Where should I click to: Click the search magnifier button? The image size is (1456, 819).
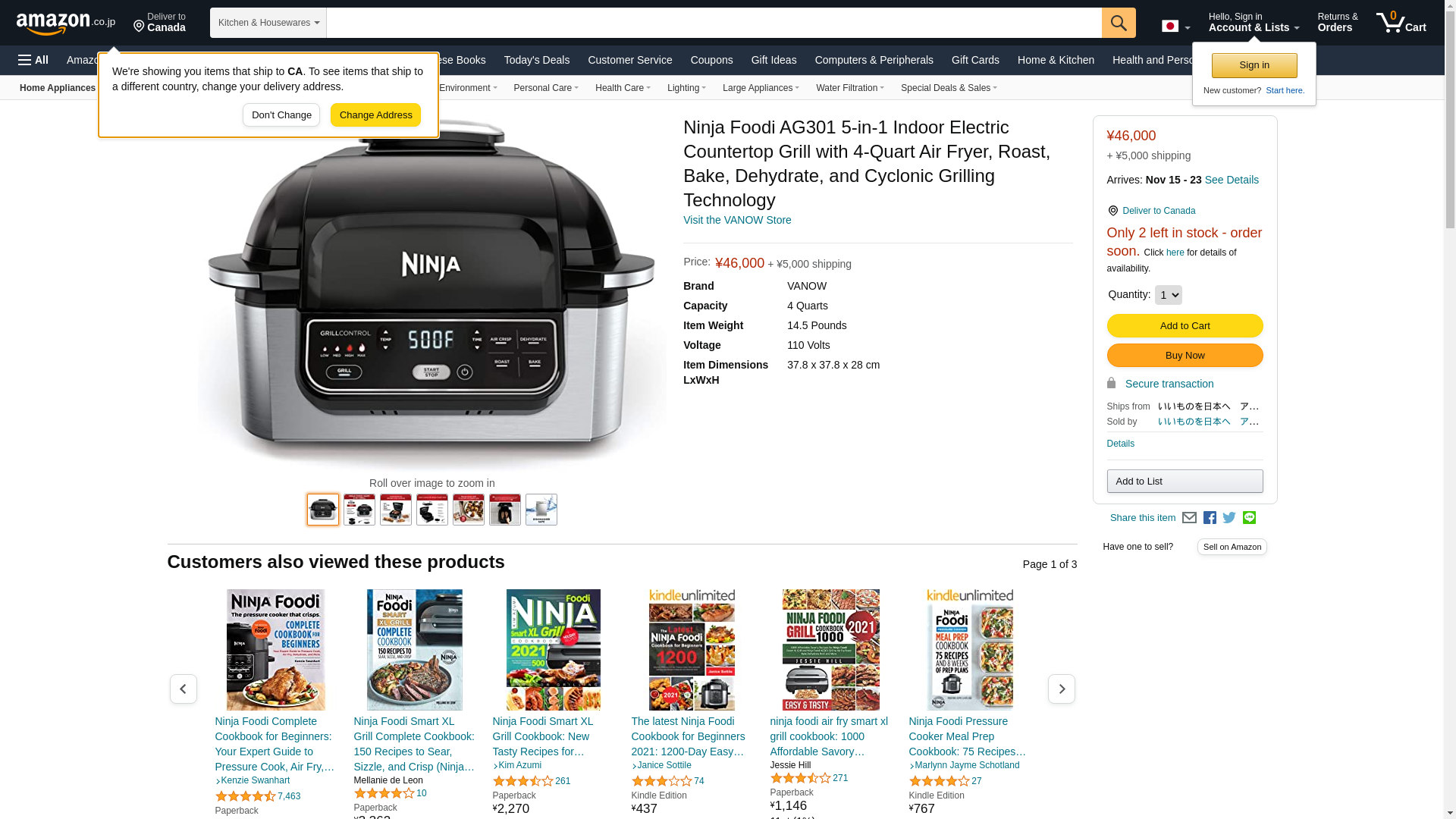coord(1119,23)
